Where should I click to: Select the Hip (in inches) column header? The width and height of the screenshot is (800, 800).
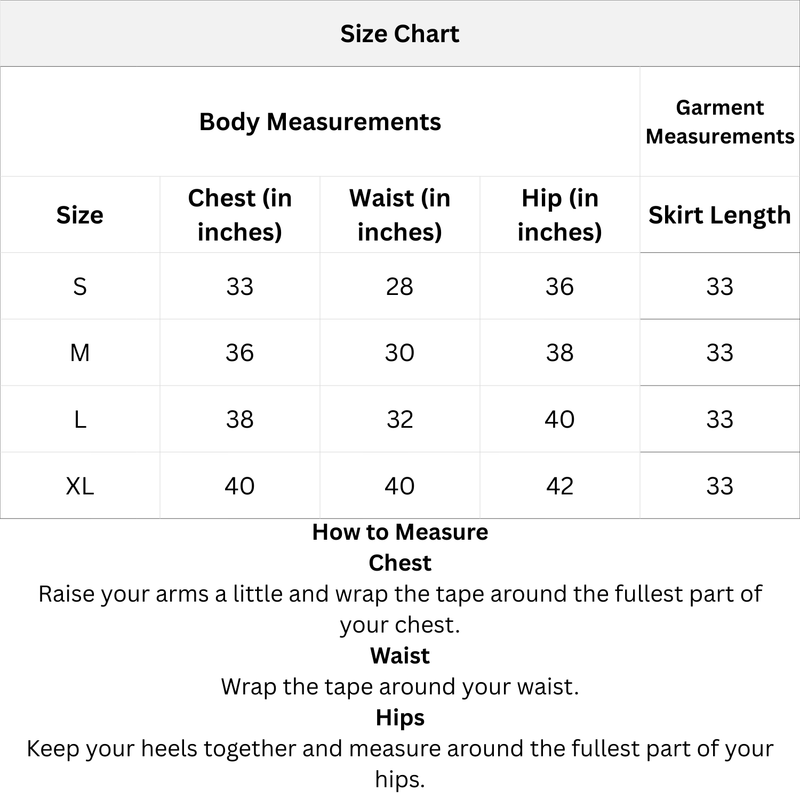(x=560, y=215)
